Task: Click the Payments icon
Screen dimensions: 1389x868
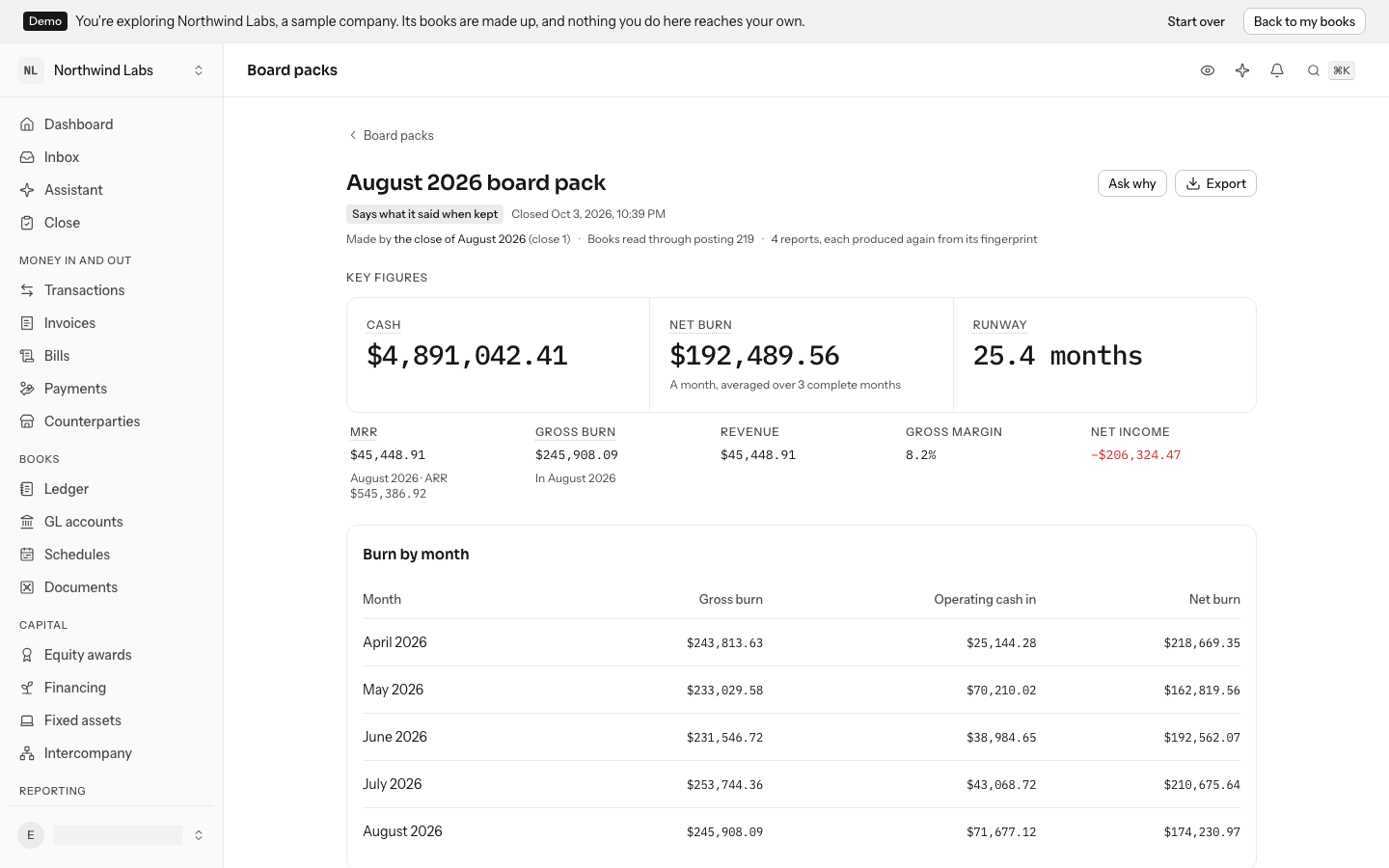Action: tap(27, 389)
